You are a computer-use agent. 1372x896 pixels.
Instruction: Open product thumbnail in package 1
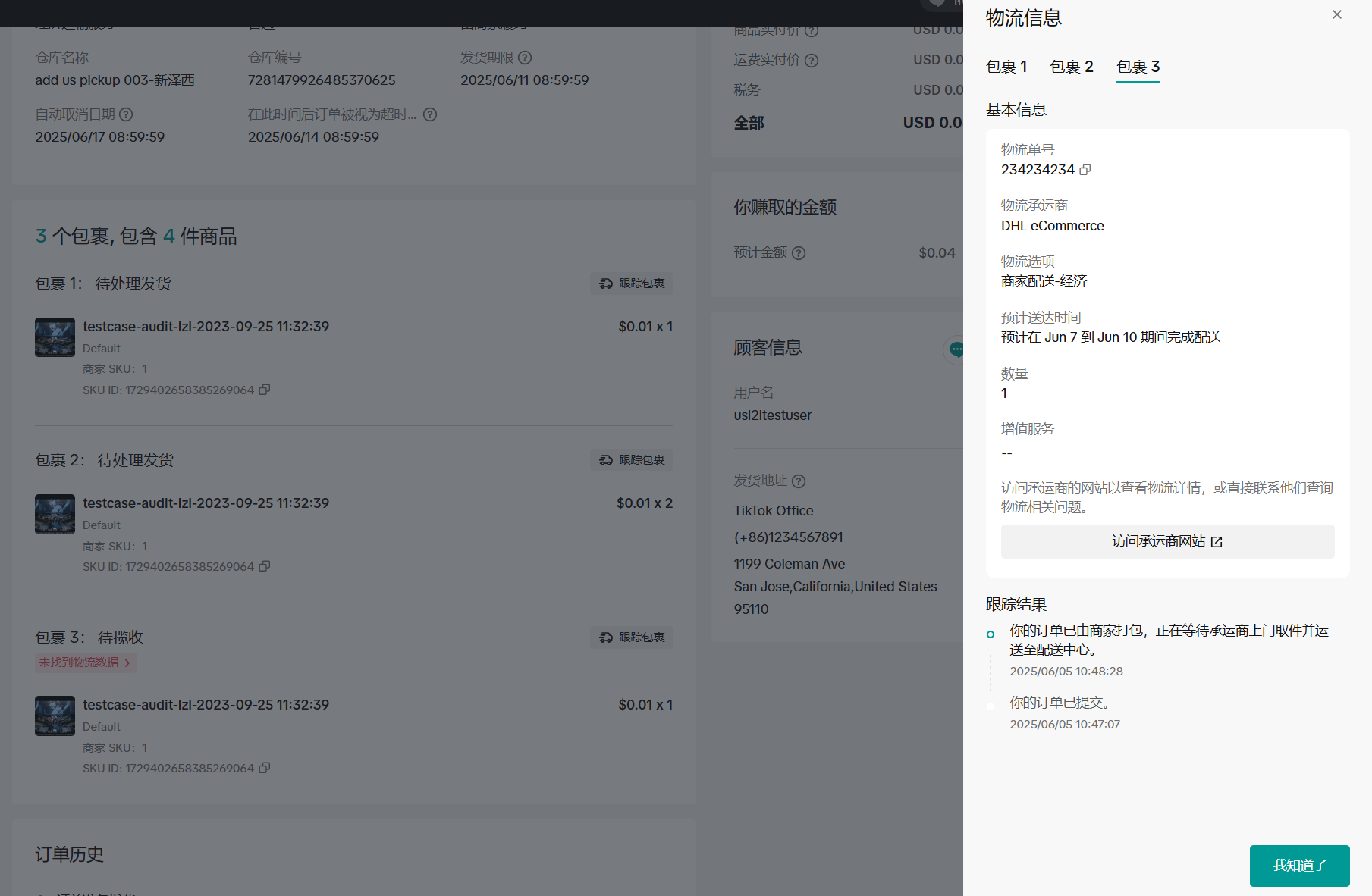coord(55,337)
